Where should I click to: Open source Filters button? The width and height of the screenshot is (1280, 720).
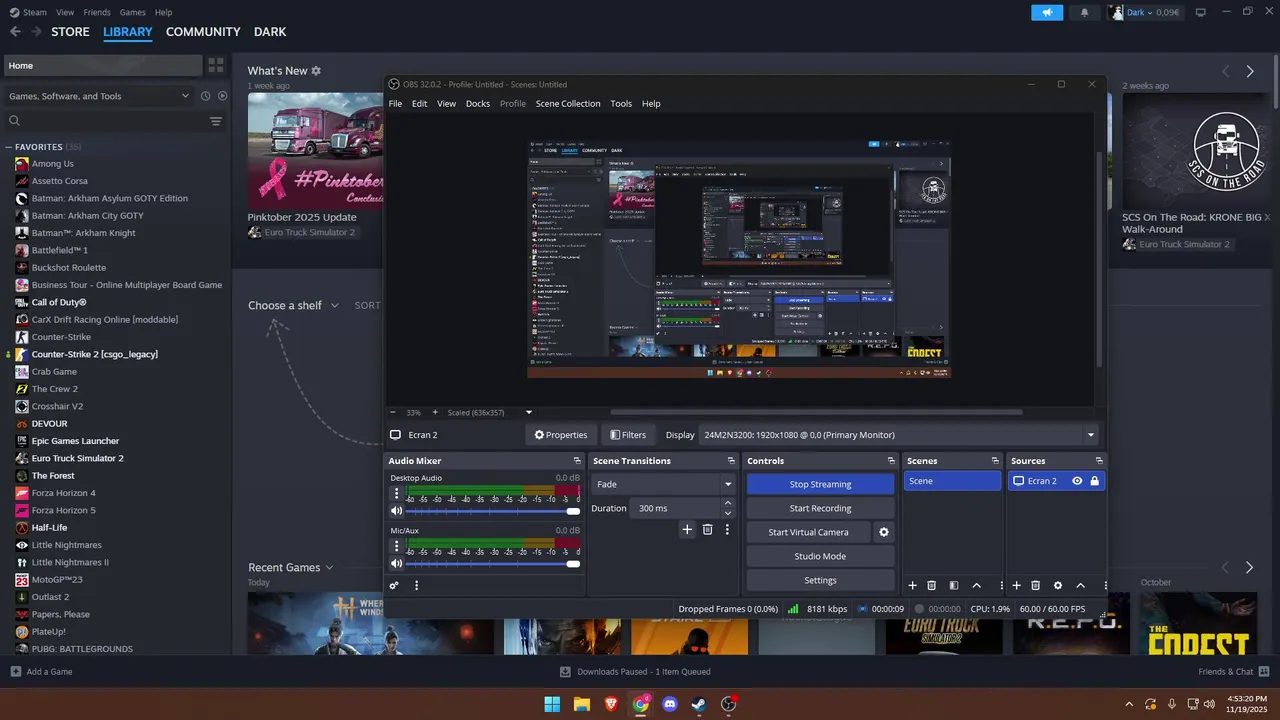(629, 435)
